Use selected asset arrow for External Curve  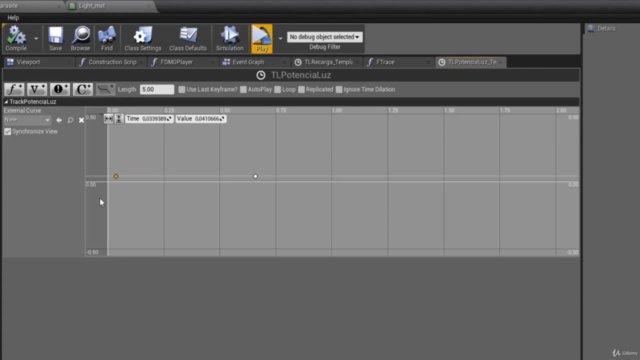coord(59,120)
